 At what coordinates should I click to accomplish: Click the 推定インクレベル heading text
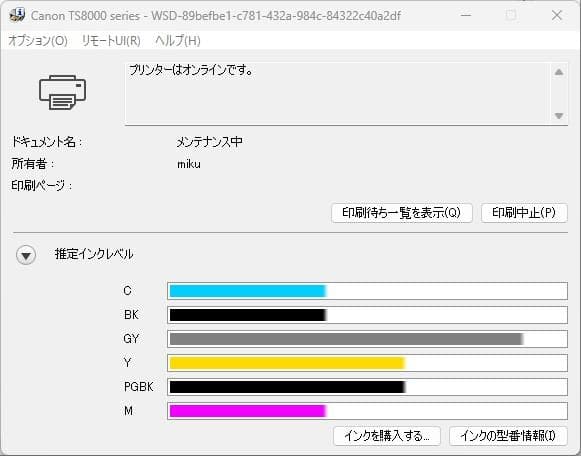coord(94,254)
